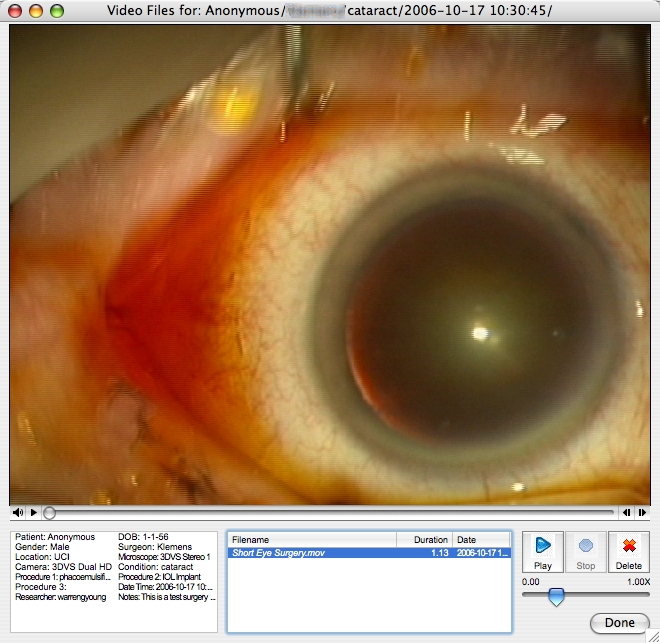Mute audio with the speaker icon
660x643 pixels.
pyautogui.click(x=18, y=512)
